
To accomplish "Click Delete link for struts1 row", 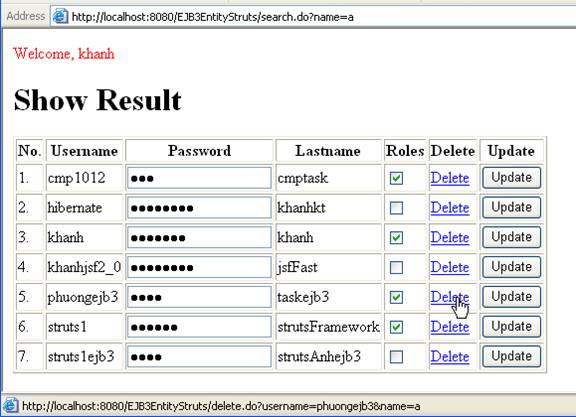I will pos(450,327).
